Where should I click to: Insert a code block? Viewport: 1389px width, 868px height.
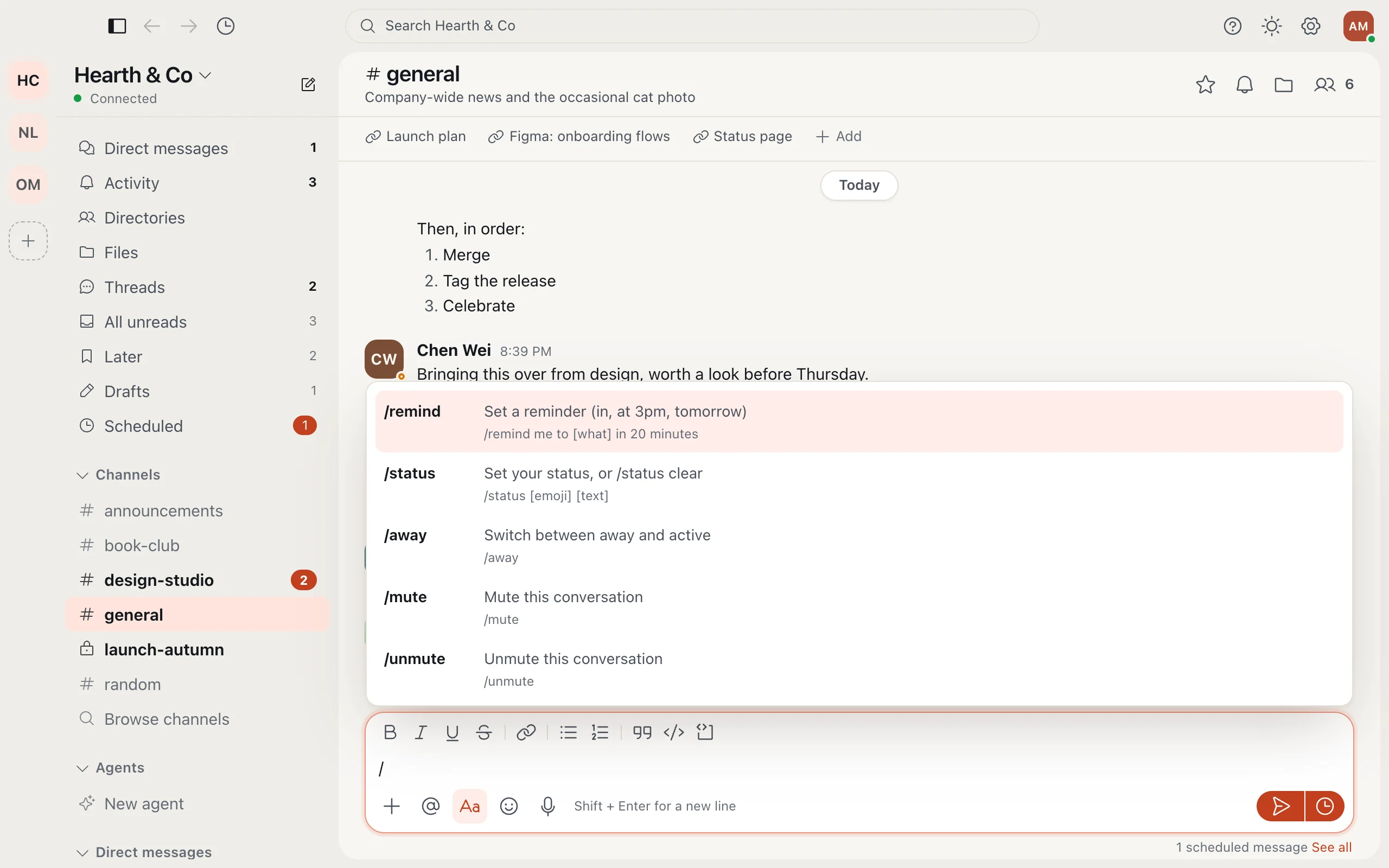tap(705, 732)
